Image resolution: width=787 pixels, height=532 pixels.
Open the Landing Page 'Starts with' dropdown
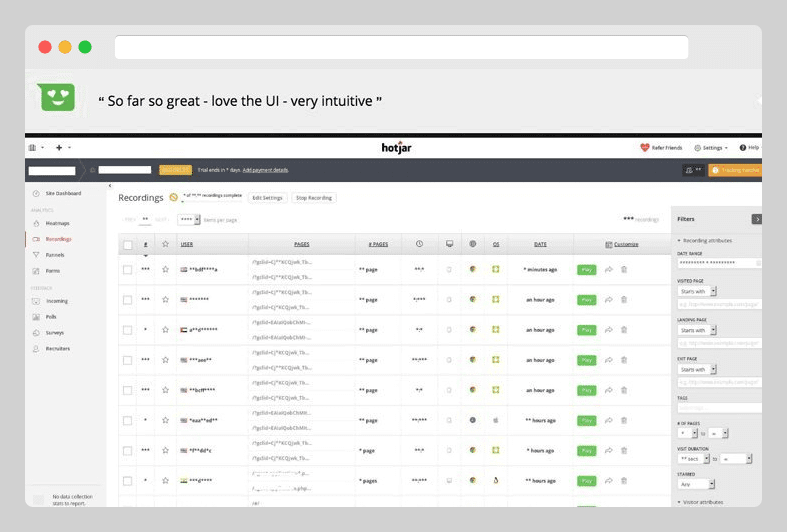(x=697, y=330)
